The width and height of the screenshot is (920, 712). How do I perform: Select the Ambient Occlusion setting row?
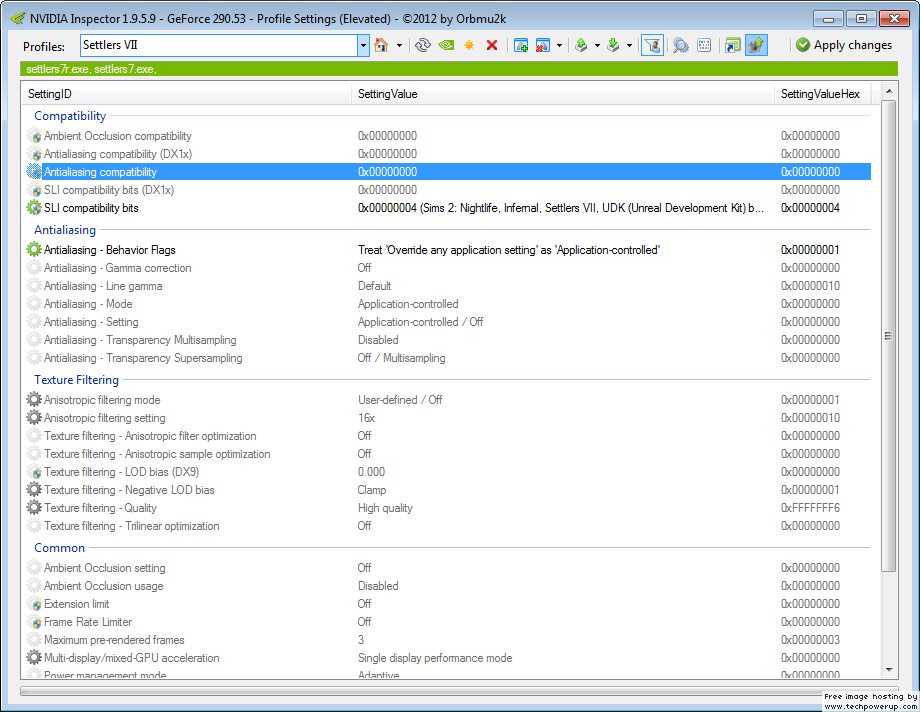(x=447, y=568)
